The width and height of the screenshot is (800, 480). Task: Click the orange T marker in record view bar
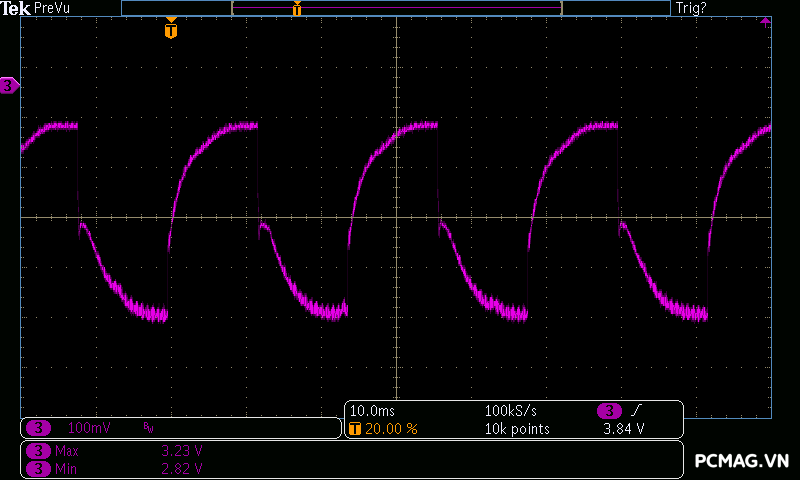(x=297, y=8)
